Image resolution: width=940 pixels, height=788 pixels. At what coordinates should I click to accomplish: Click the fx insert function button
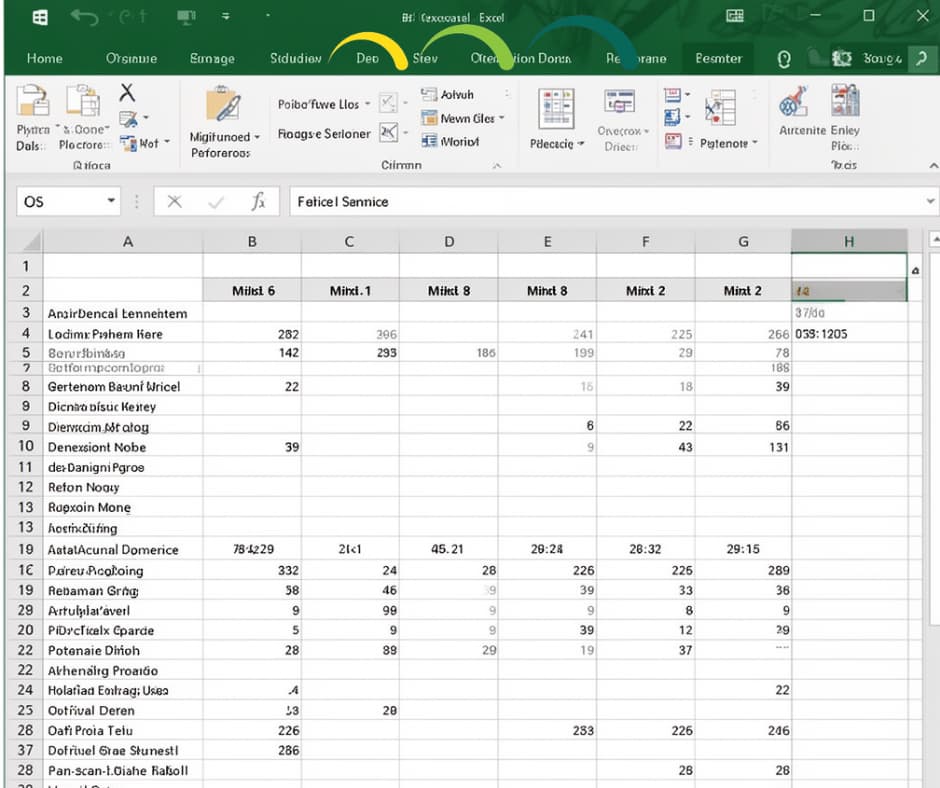click(258, 201)
